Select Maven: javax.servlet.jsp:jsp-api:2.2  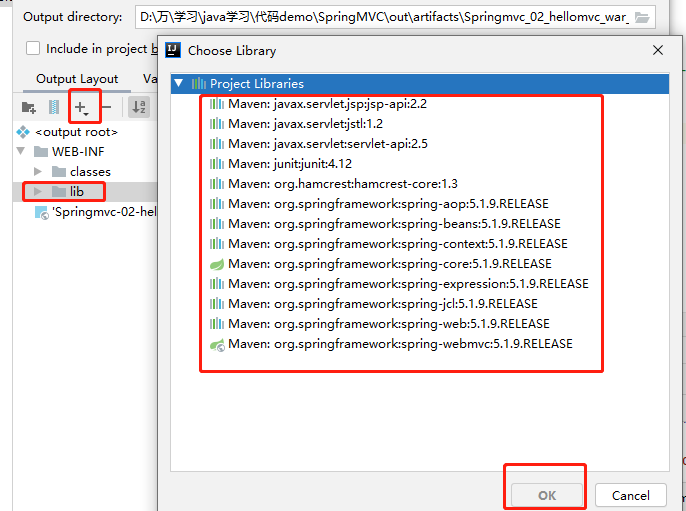327,104
